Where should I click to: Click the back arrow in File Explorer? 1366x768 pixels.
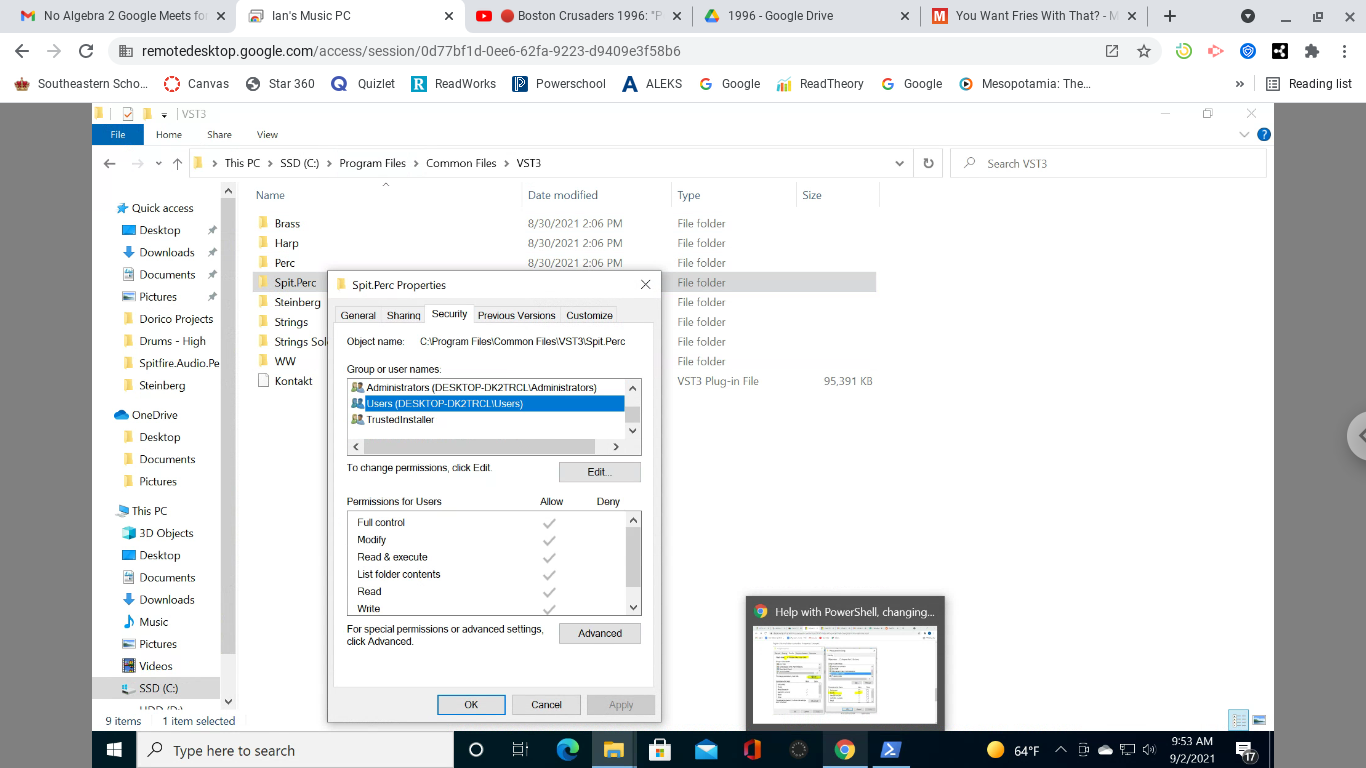click(x=109, y=162)
